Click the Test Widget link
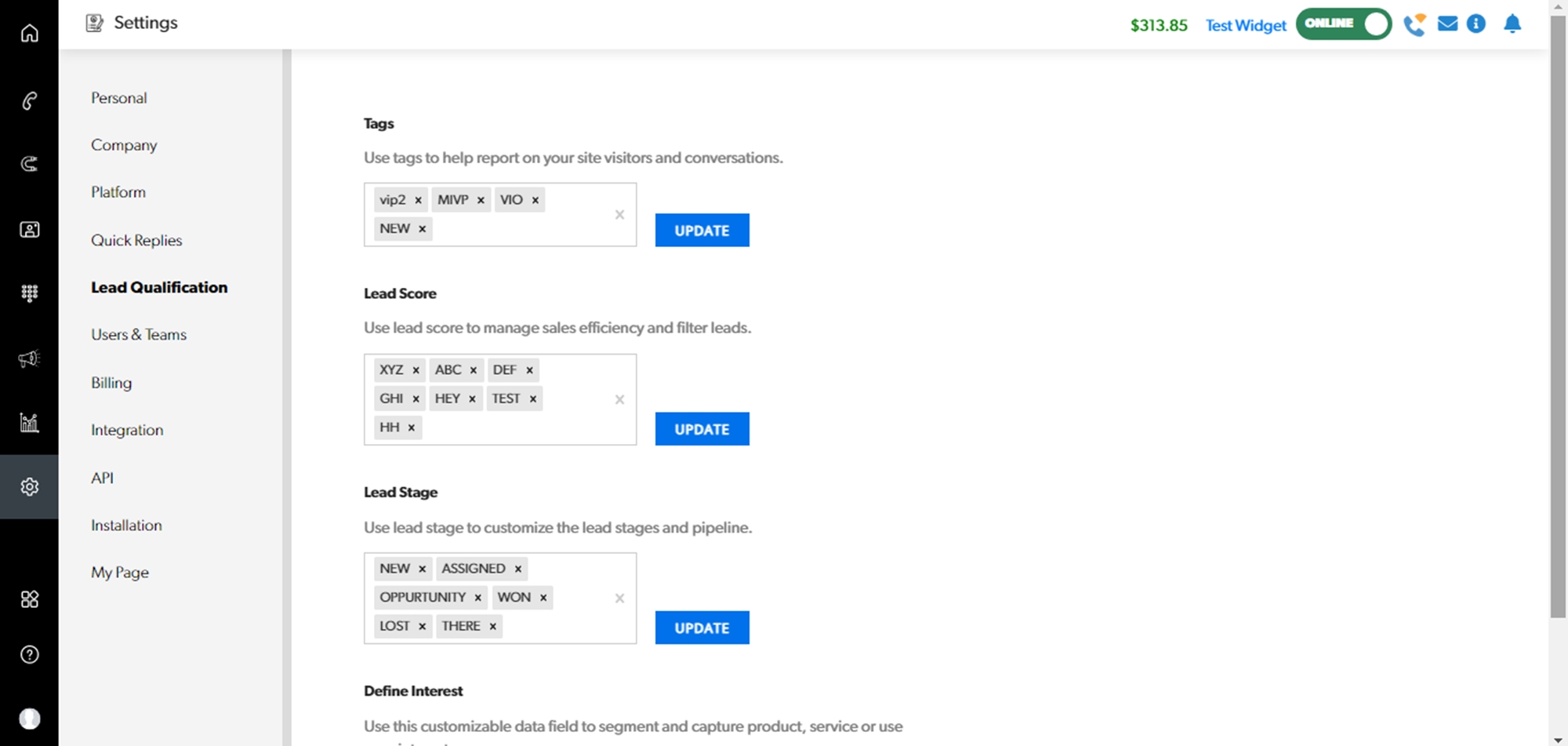 pos(1246,25)
